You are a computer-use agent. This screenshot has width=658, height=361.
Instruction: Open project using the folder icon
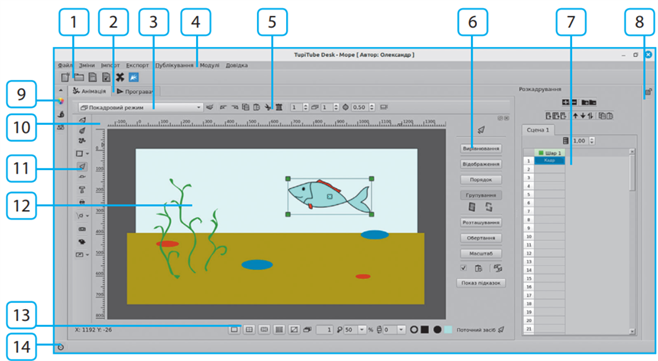(x=79, y=77)
